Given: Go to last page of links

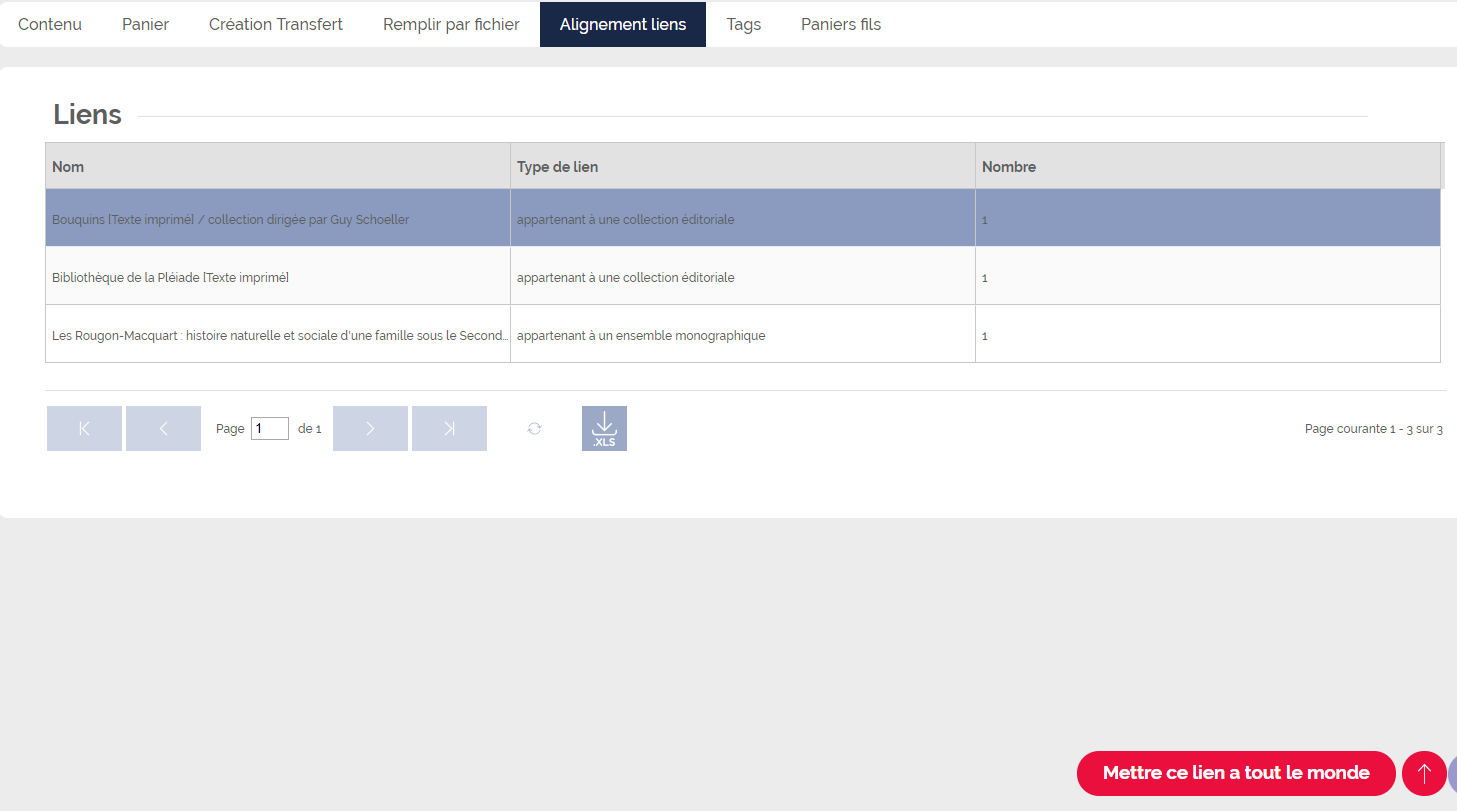Looking at the screenshot, I should coord(449,428).
